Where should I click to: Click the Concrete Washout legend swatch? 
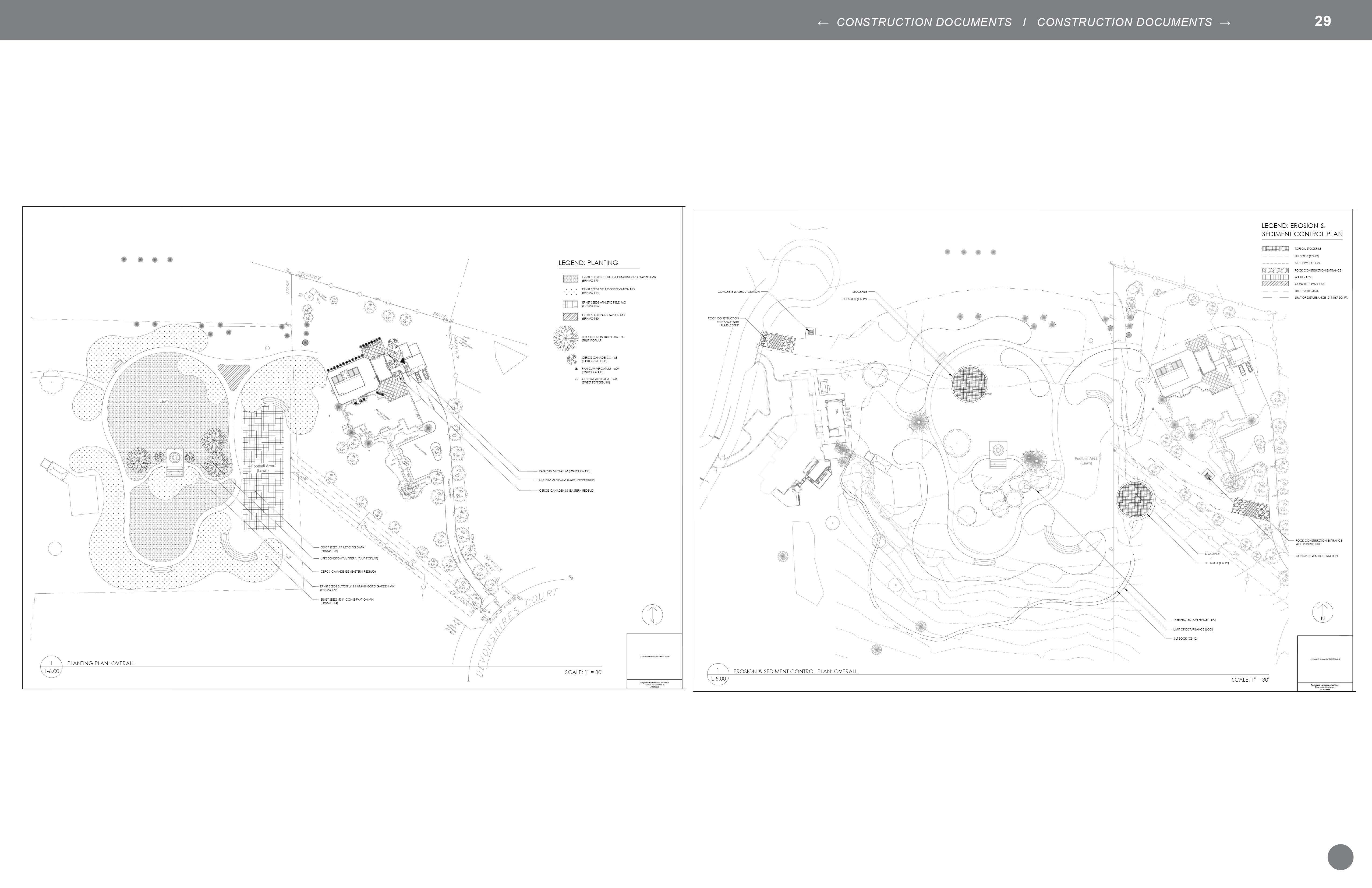pyautogui.click(x=1275, y=284)
